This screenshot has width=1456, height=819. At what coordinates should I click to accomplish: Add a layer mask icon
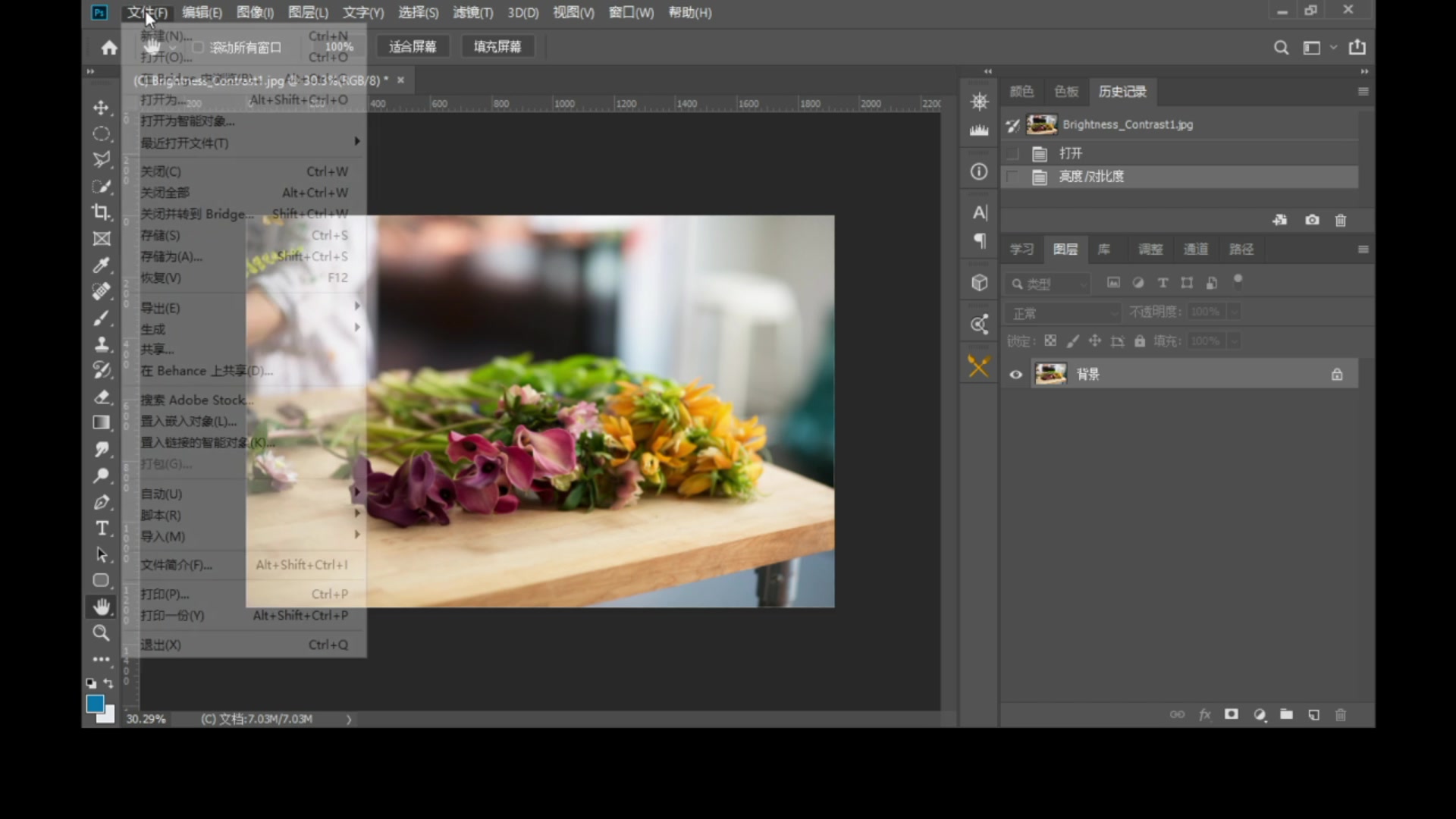(x=1232, y=714)
